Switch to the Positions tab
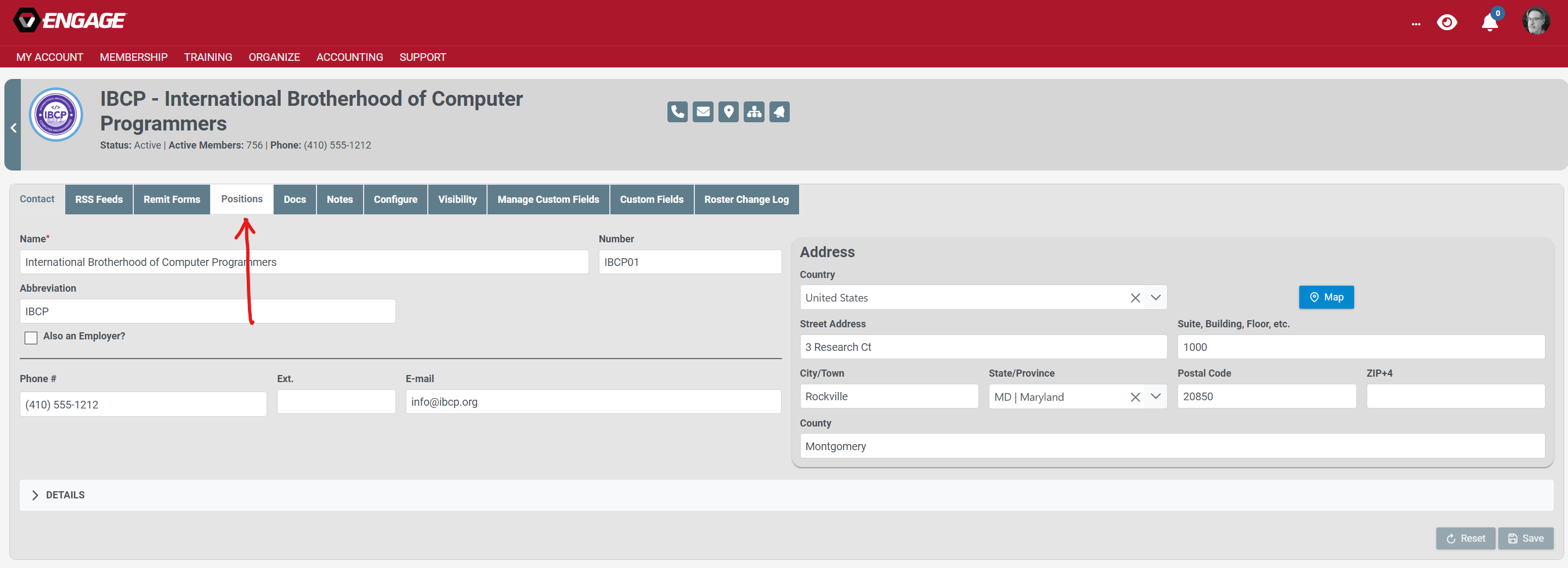1568x568 pixels. coord(242,199)
